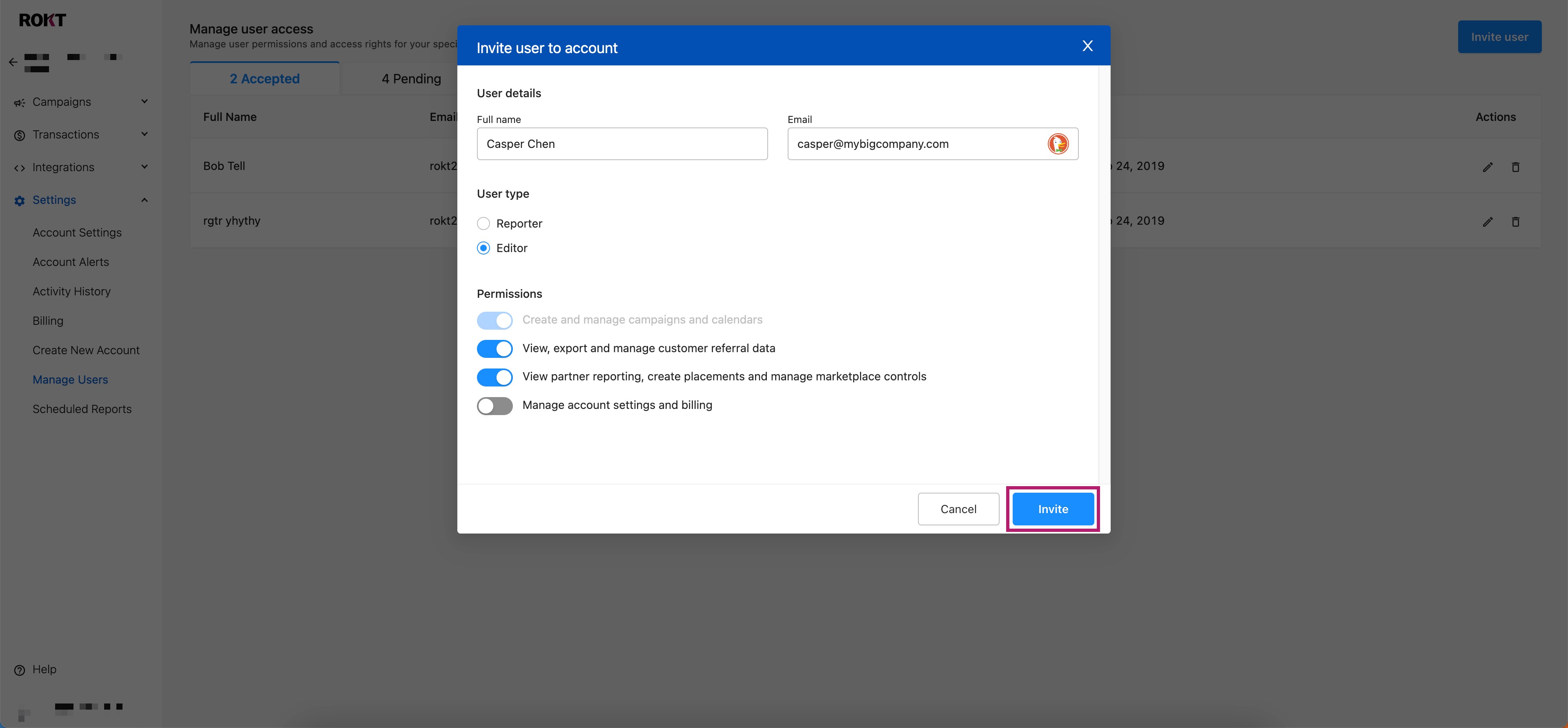Open Manage Users in sidebar

[70, 380]
